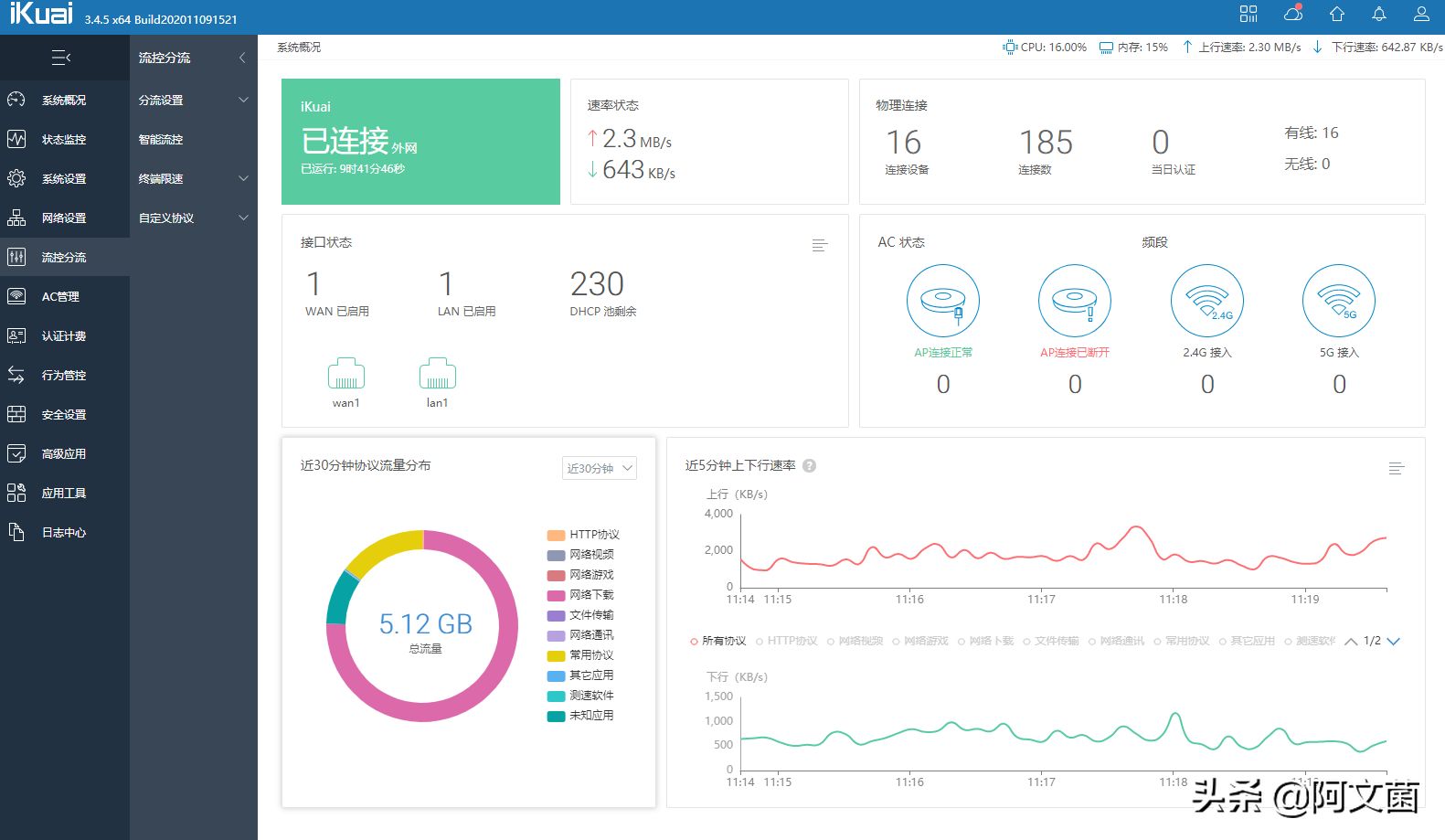Image resolution: width=1445 pixels, height=840 pixels.
Task: Open the user account icon
Action: coord(1421,14)
